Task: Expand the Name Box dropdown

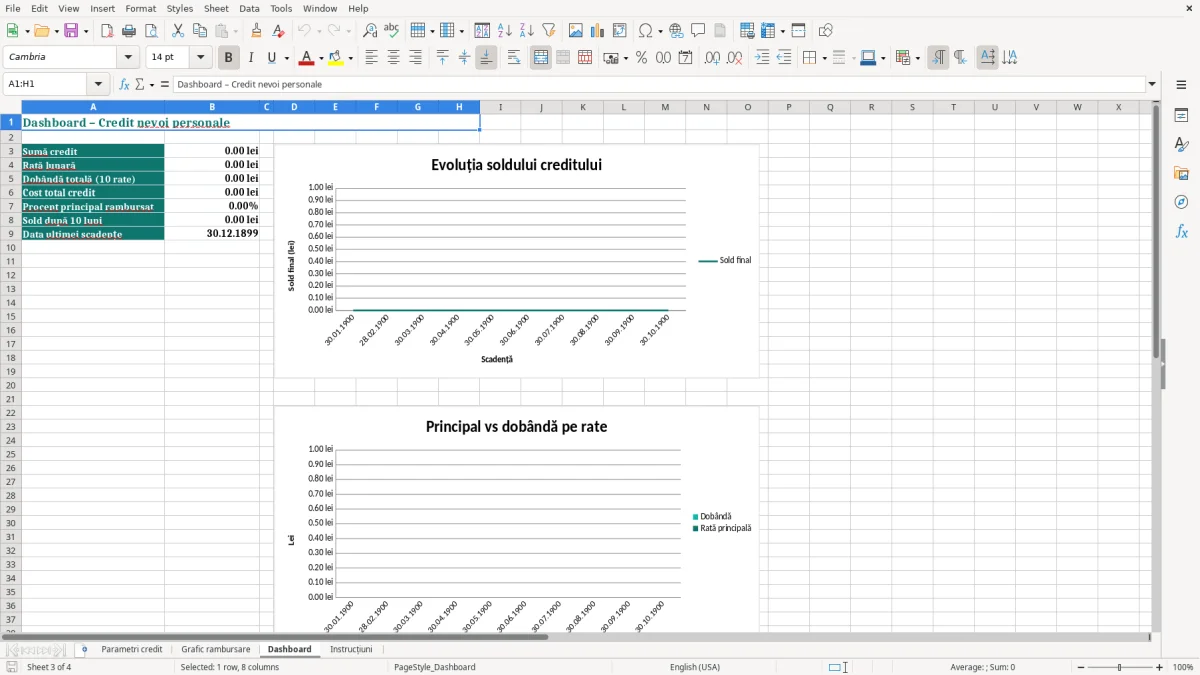Action: coord(98,85)
